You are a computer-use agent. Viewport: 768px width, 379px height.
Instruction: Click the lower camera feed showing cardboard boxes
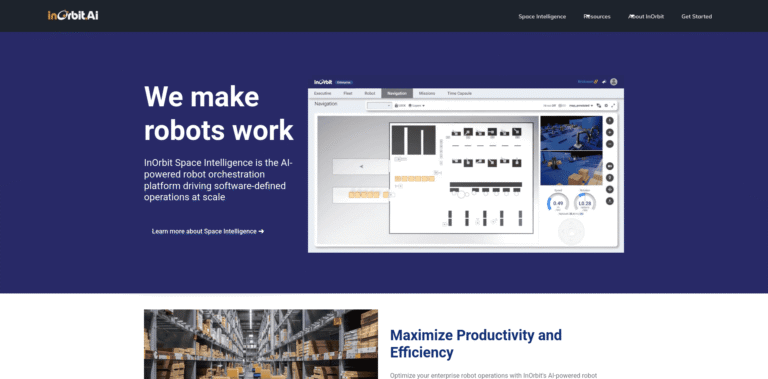point(571,168)
